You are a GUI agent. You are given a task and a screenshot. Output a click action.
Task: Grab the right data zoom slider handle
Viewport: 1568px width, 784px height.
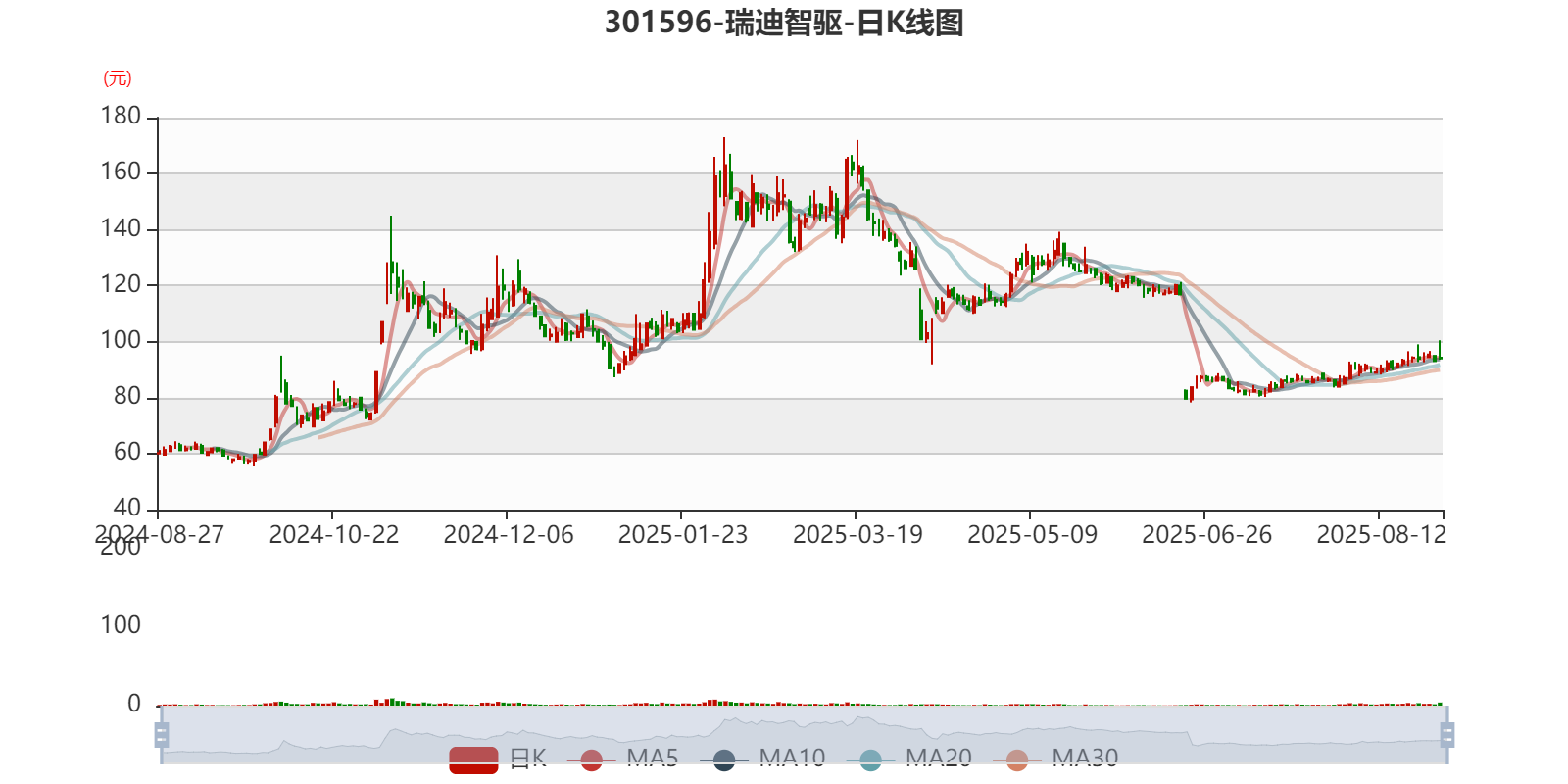1447,734
